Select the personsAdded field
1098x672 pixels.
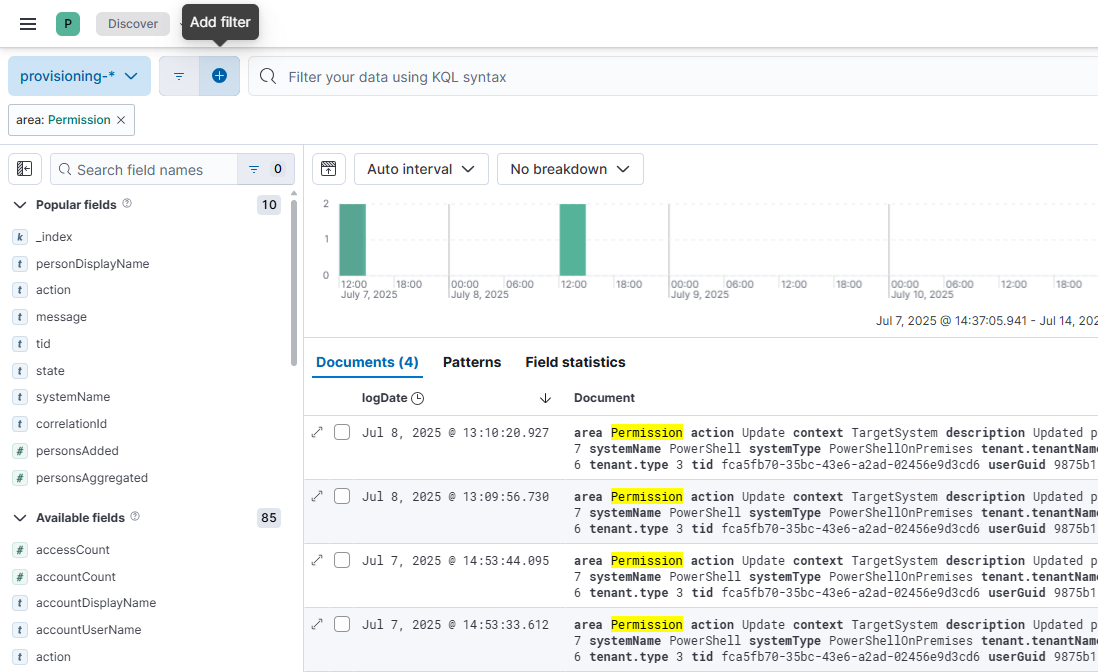(x=77, y=451)
